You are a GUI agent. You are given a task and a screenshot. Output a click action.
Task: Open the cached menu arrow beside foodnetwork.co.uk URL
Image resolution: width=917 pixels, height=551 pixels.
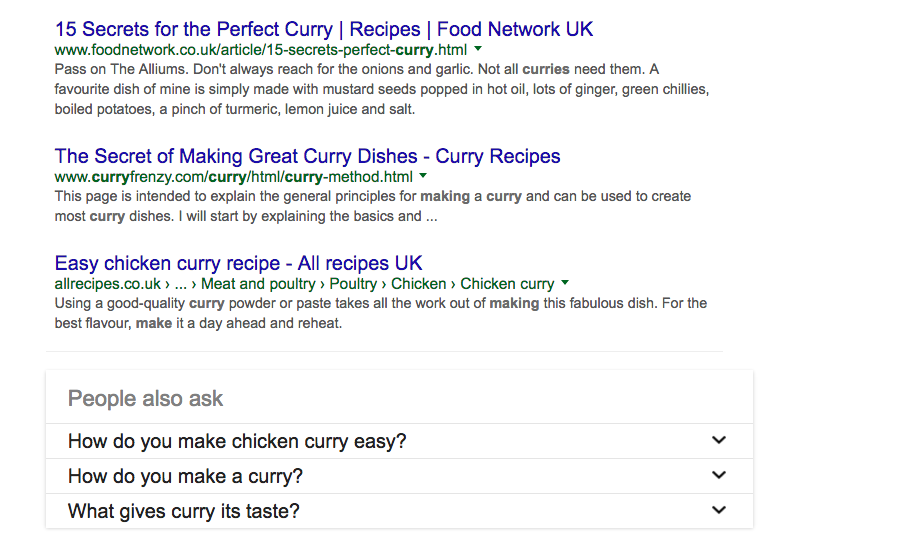point(478,49)
